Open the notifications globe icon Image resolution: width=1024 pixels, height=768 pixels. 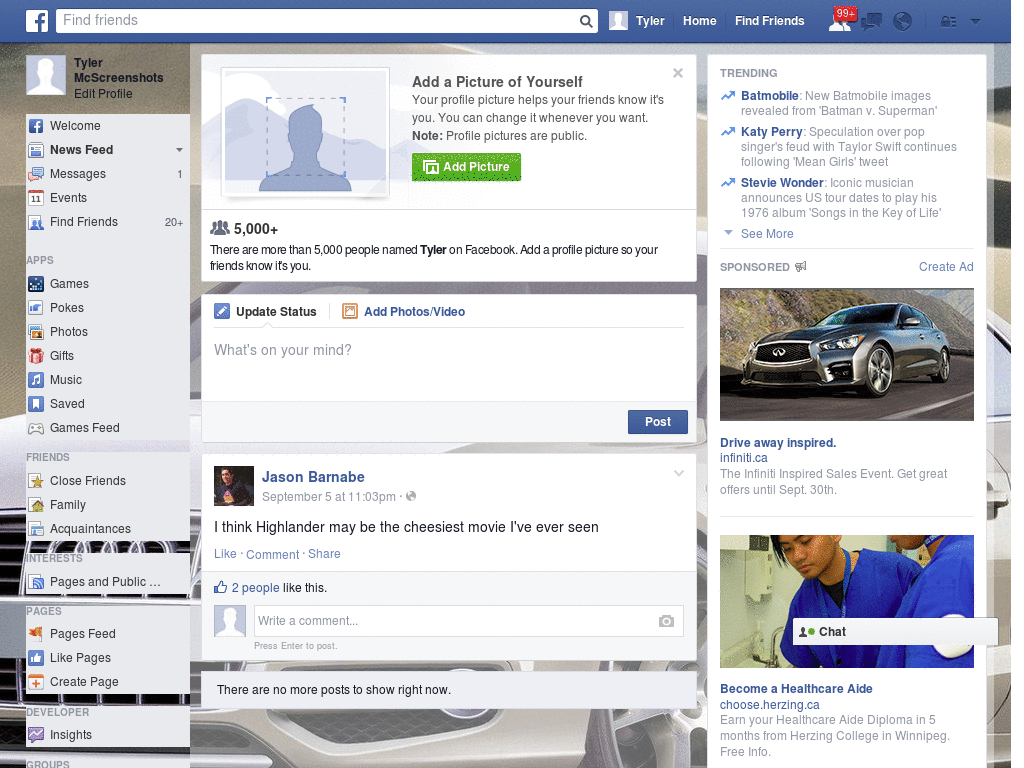[903, 22]
